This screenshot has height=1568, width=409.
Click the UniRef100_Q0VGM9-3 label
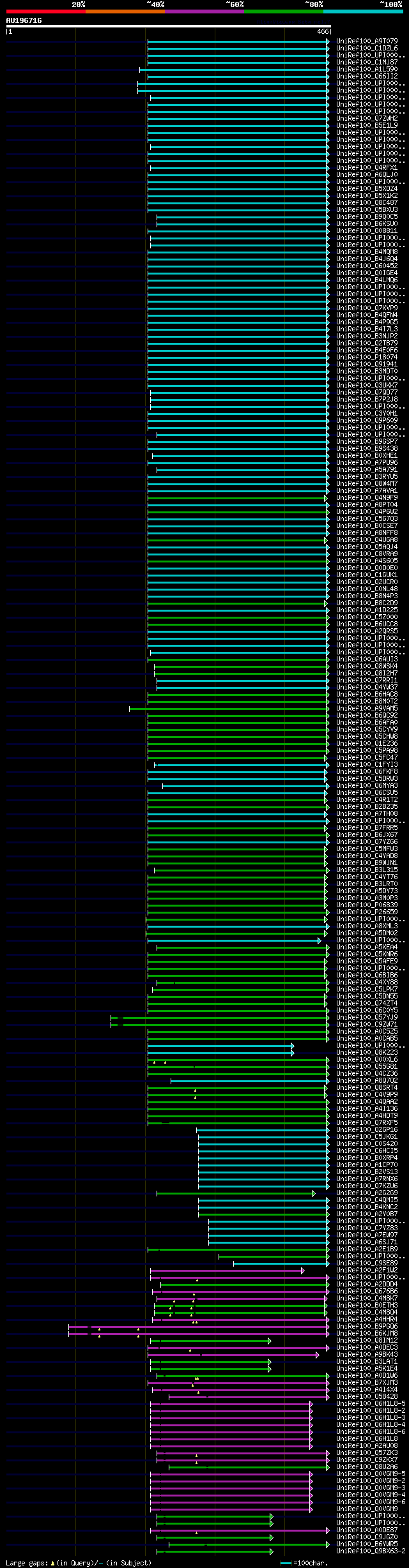click(x=371, y=1488)
